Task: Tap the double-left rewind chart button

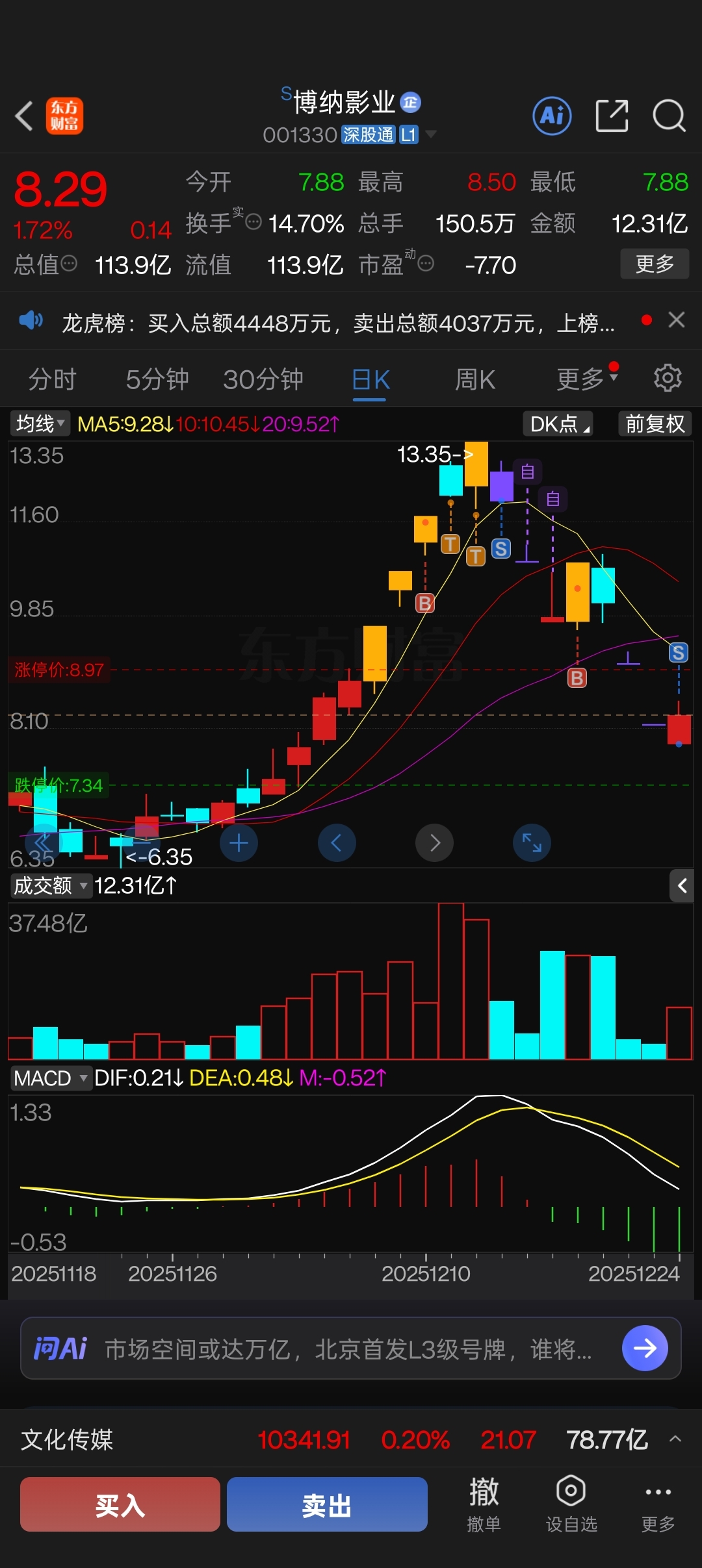Action: [x=43, y=843]
